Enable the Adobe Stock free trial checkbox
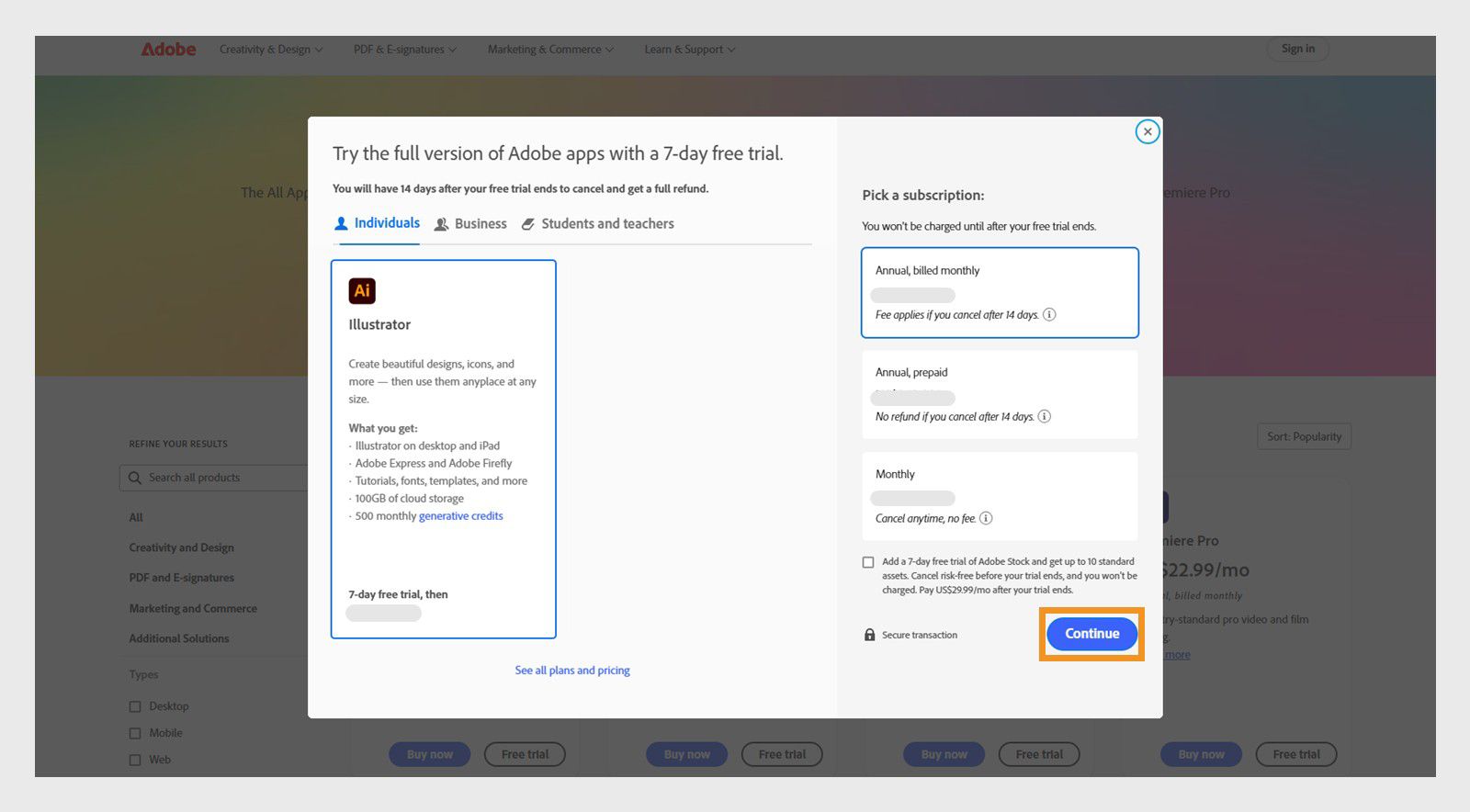 (868, 562)
